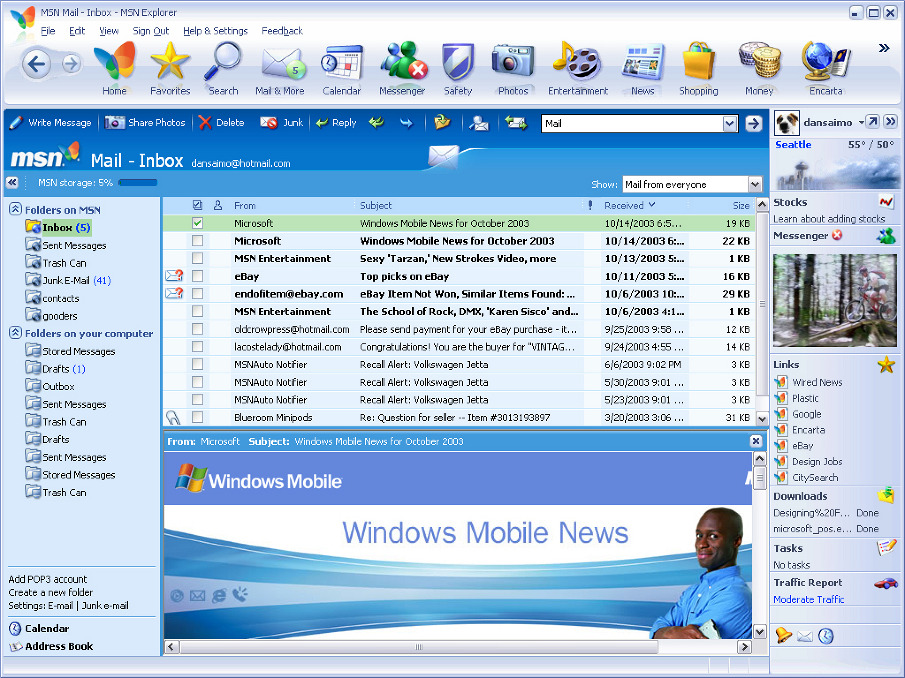This screenshot has width=905, height=678.
Task: Open the Messenger icon in top toolbar
Action: [x=402, y=65]
